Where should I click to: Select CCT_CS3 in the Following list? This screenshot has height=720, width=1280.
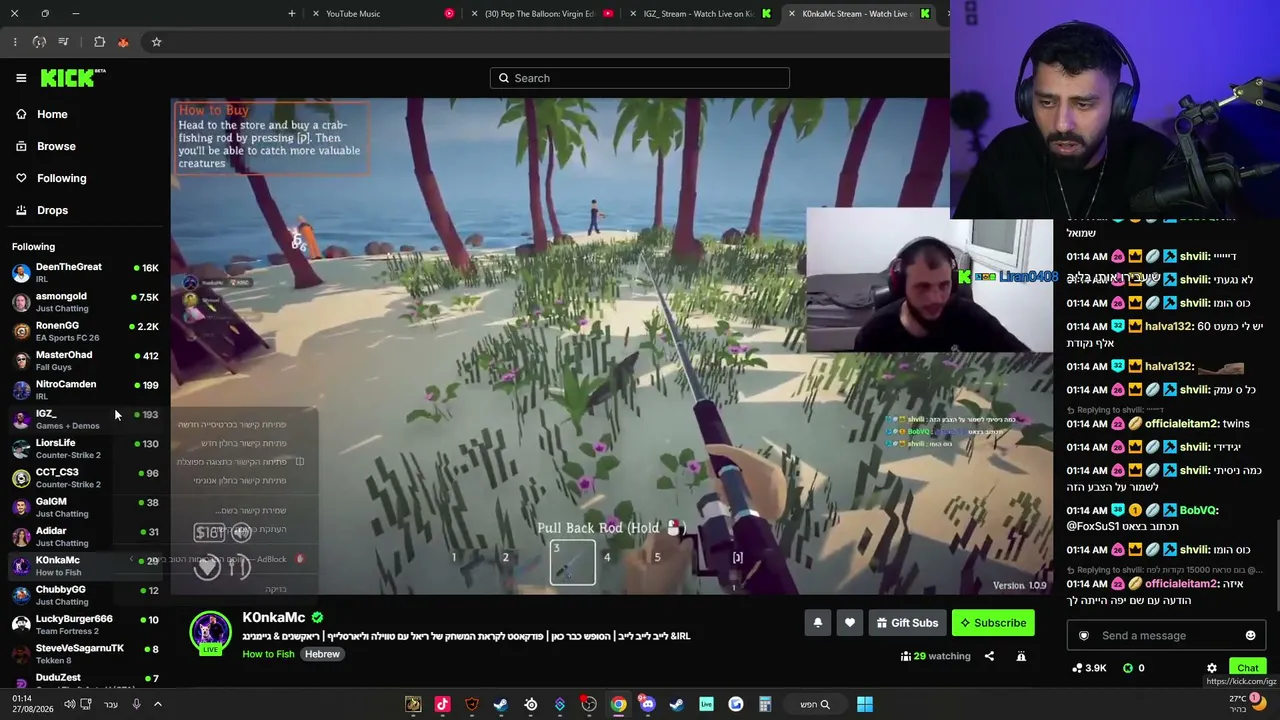click(85, 477)
